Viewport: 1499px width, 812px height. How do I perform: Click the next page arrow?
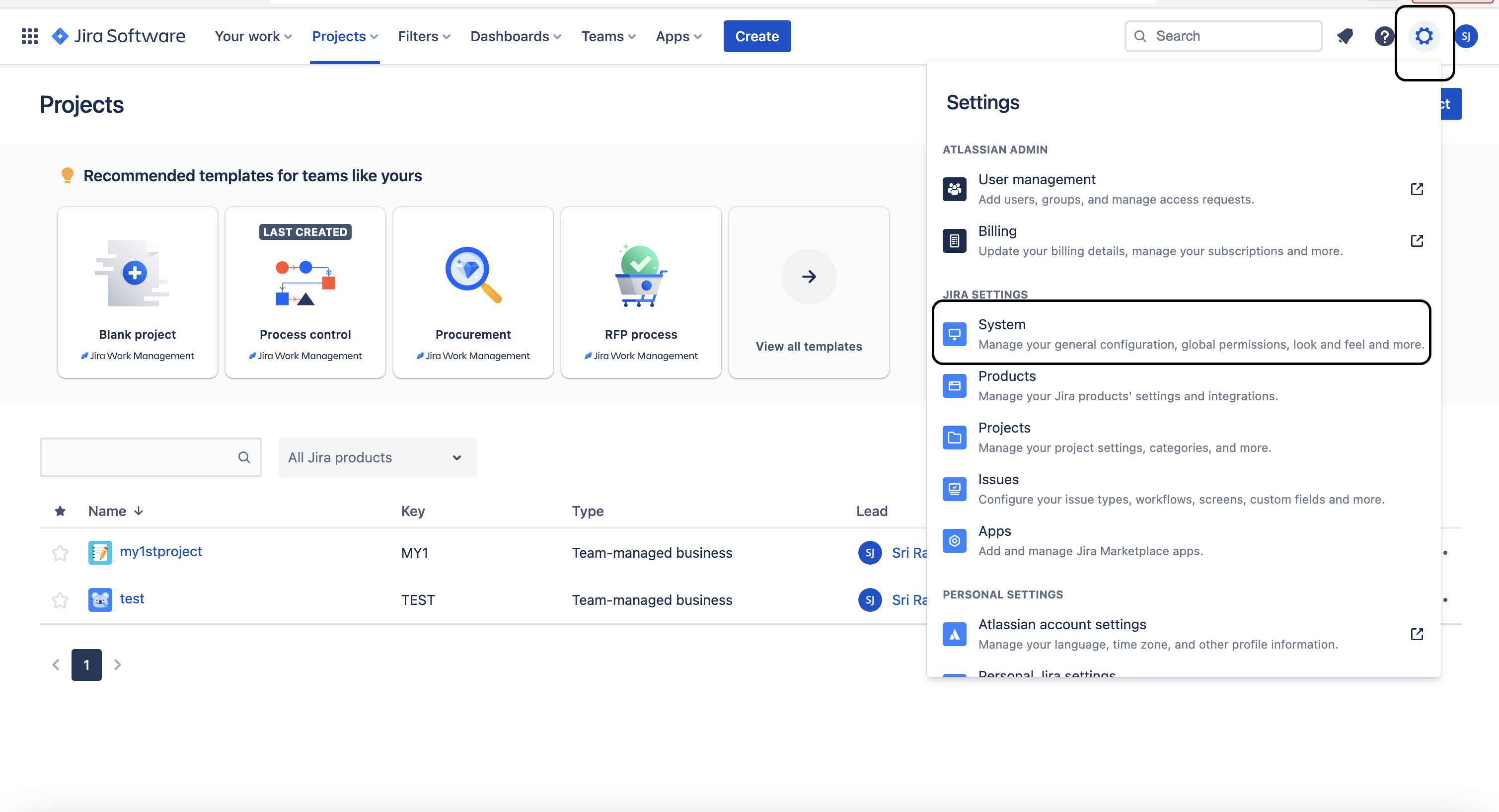pyautogui.click(x=118, y=665)
